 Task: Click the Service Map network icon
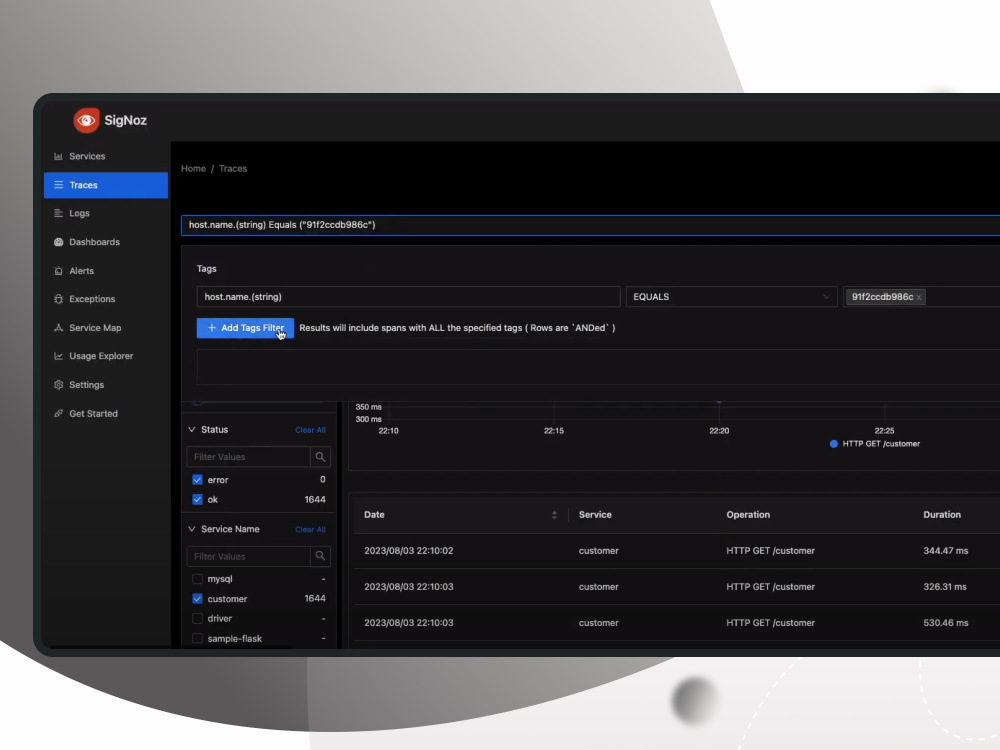point(59,327)
